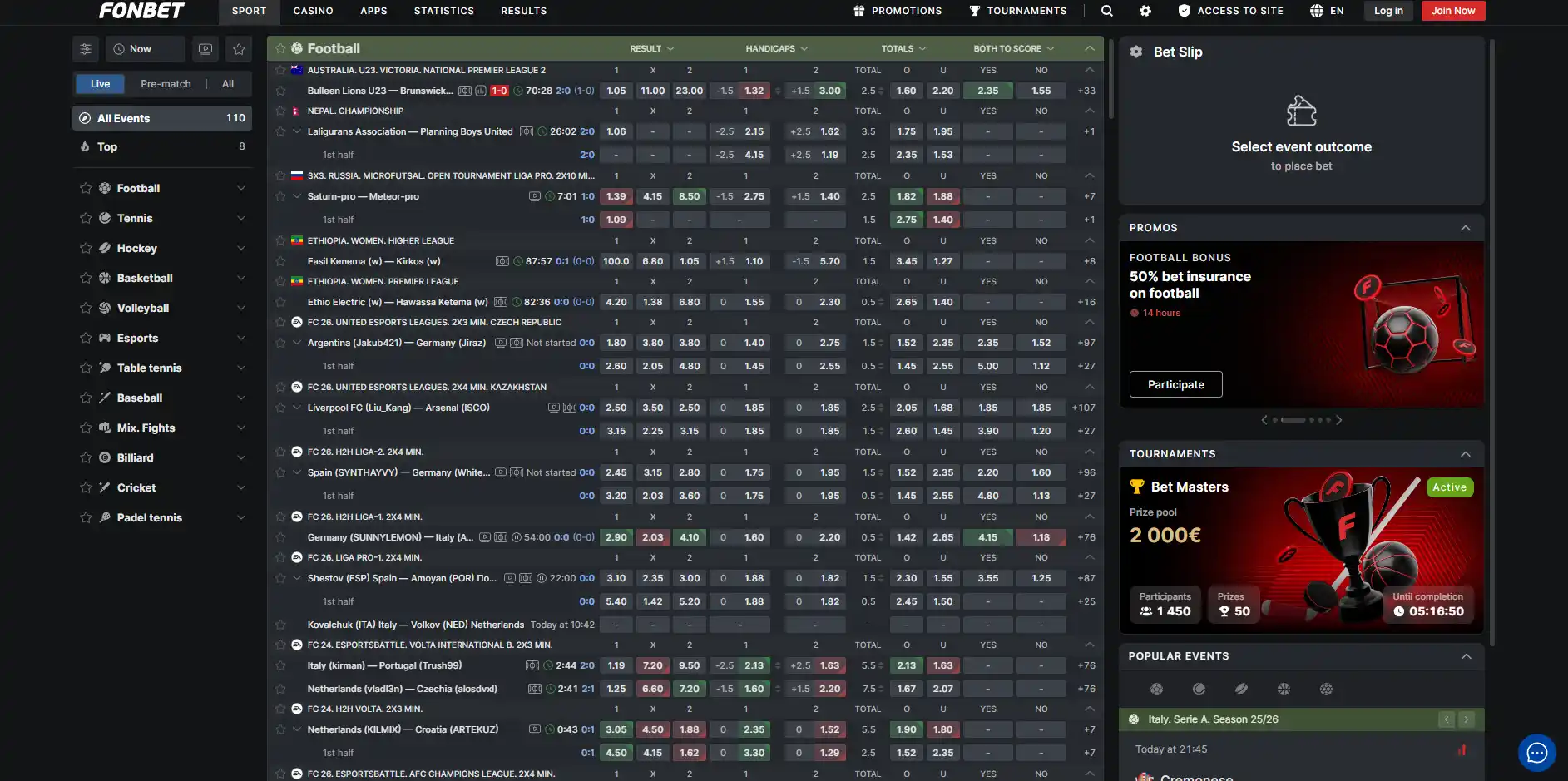The width and height of the screenshot is (1568, 781).
Task: Go to next Serie A popular event
Action: point(1467,719)
